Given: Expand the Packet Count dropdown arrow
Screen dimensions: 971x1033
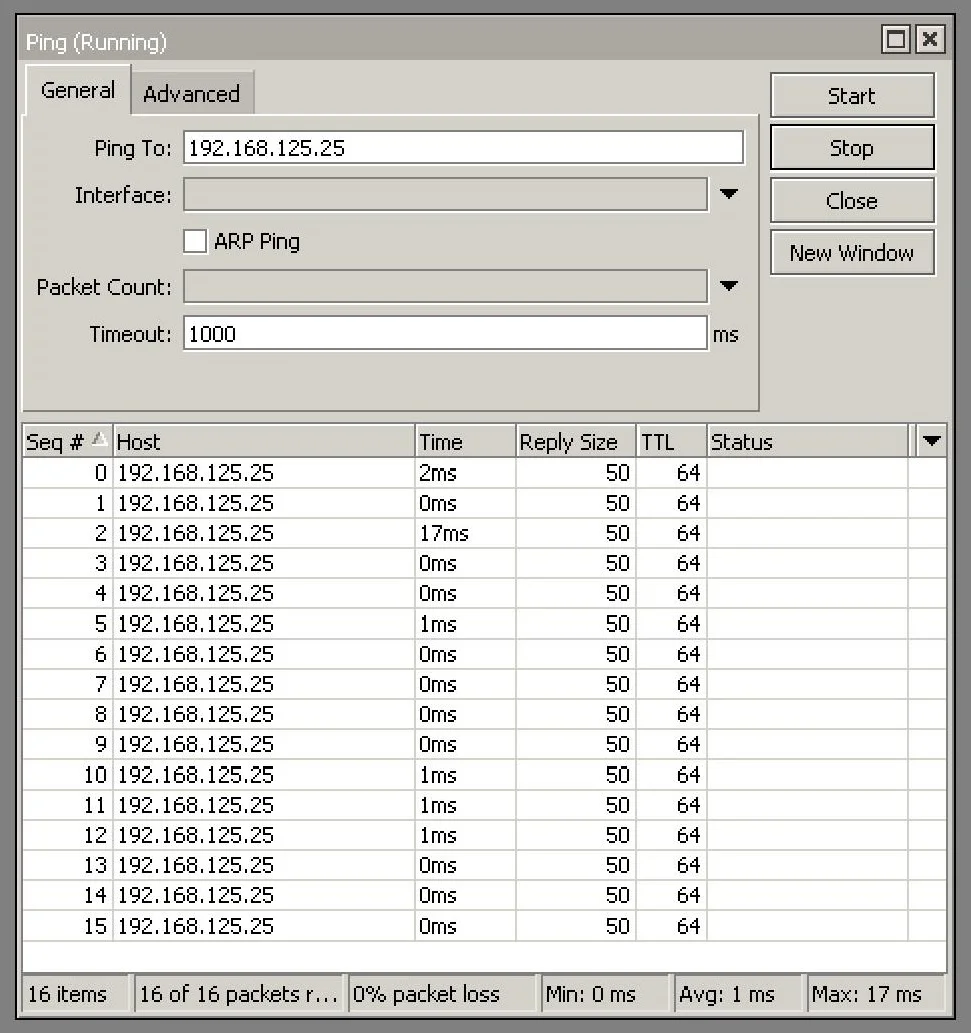Looking at the screenshot, I should [729, 287].
